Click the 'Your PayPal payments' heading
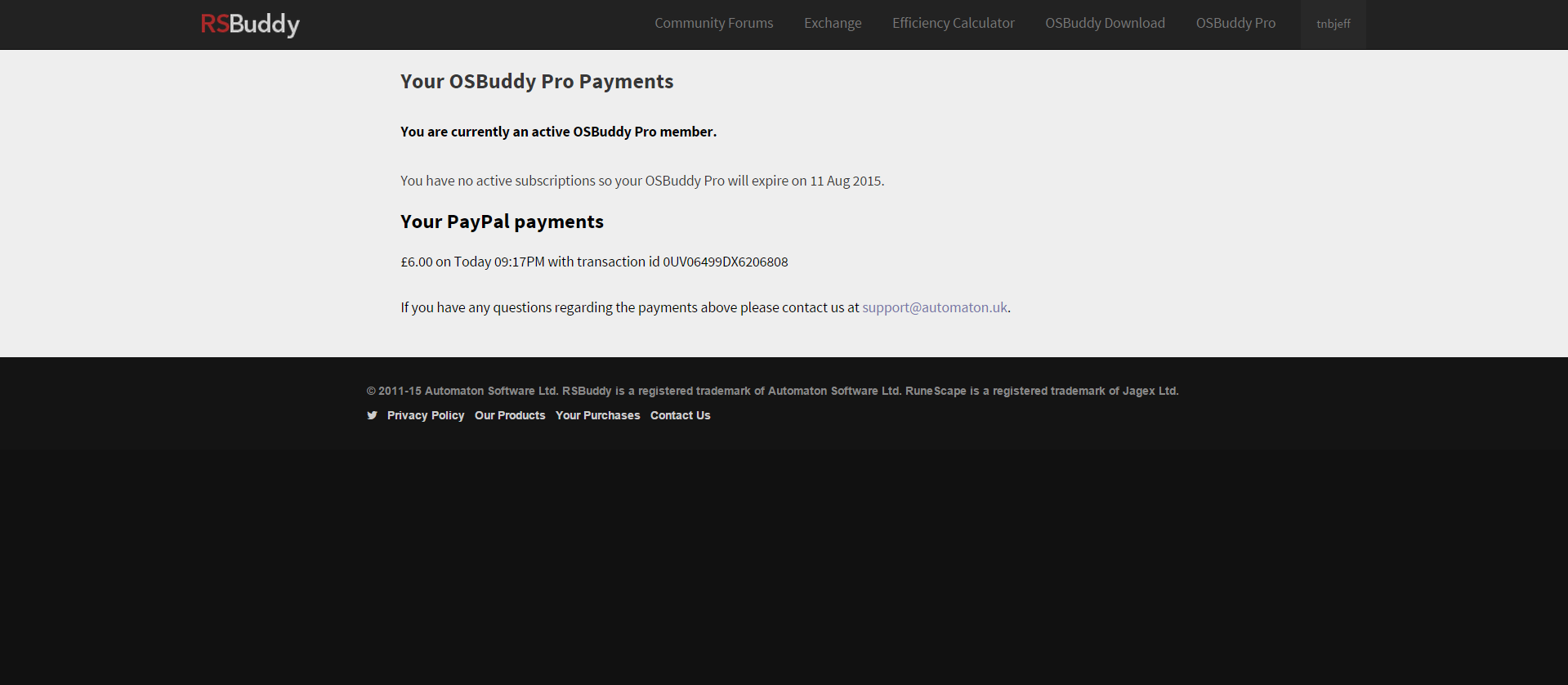1568x685 pixels. [502, 222]
